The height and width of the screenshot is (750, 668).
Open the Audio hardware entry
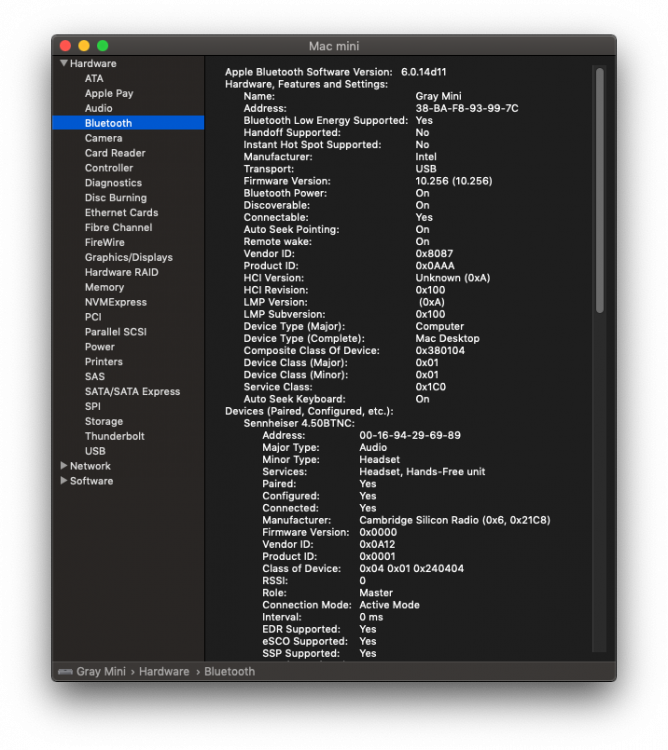[x=99, y=108]
